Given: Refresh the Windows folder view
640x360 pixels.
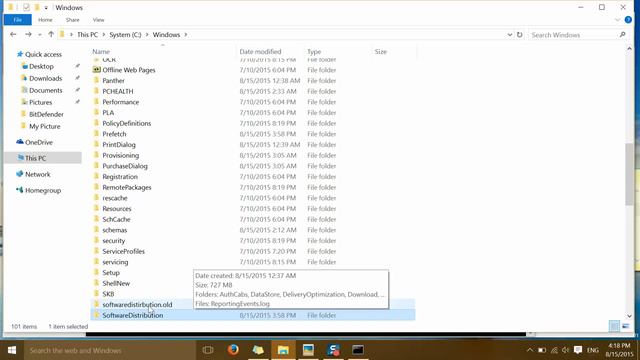Looking at the screenshot, I should (520, 35).
